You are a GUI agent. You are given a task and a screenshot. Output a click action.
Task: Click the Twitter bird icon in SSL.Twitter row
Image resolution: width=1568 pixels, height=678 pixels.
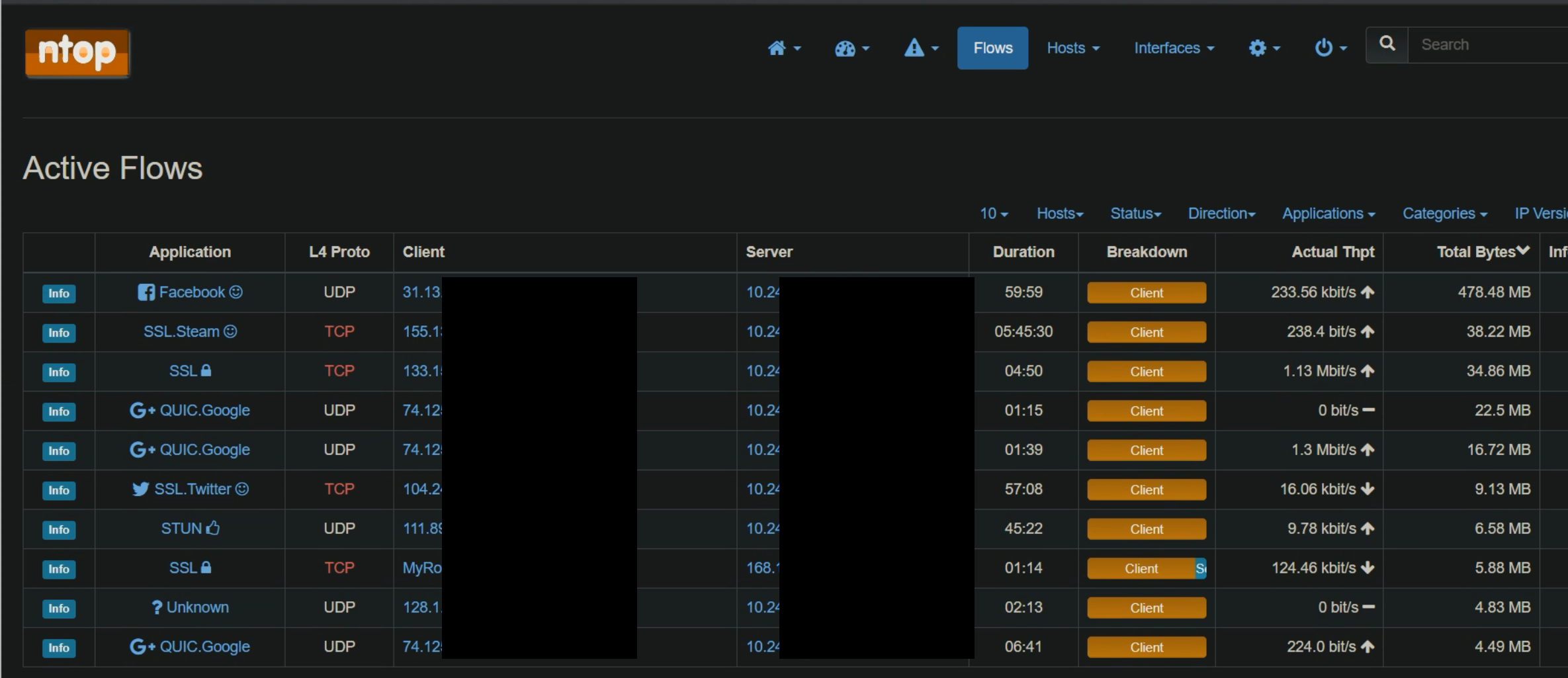tap(140, 489)
